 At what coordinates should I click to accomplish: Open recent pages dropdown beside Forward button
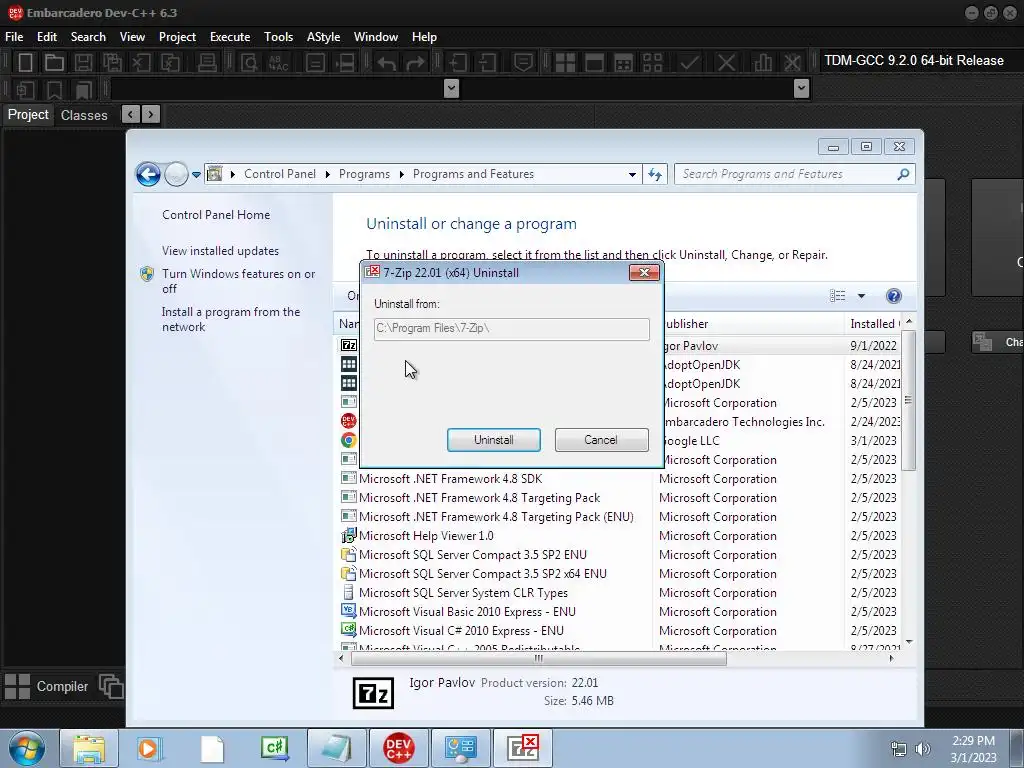[196, 175]
